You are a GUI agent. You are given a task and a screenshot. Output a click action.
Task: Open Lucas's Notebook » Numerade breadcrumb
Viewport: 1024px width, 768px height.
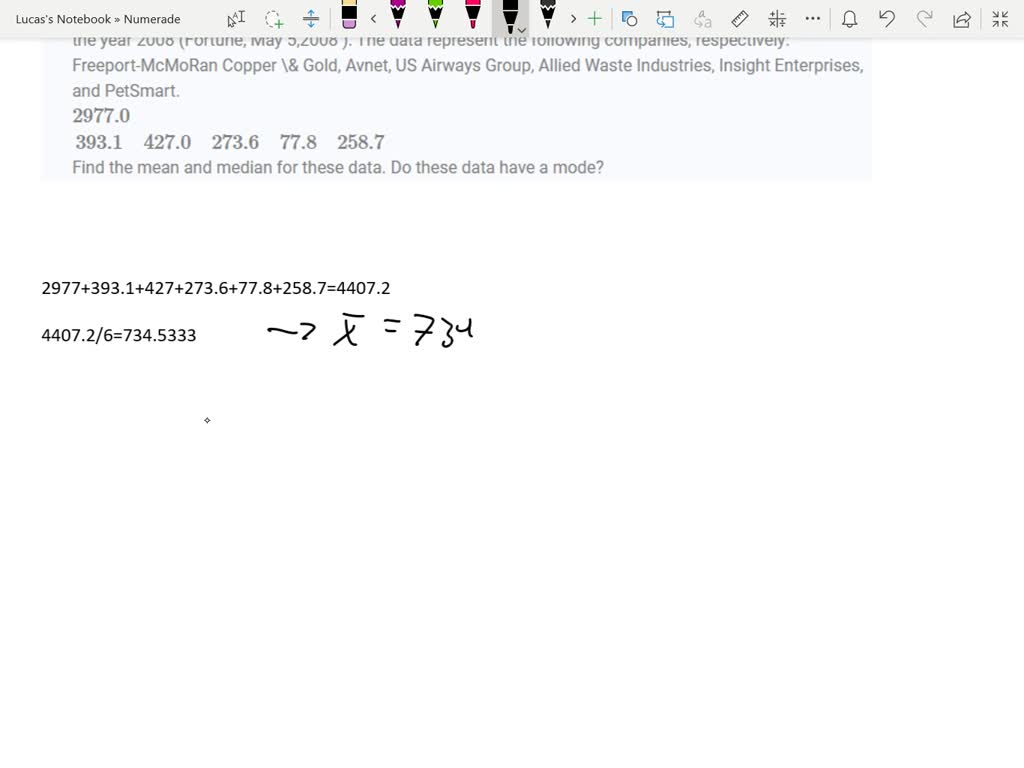(98, 19)
